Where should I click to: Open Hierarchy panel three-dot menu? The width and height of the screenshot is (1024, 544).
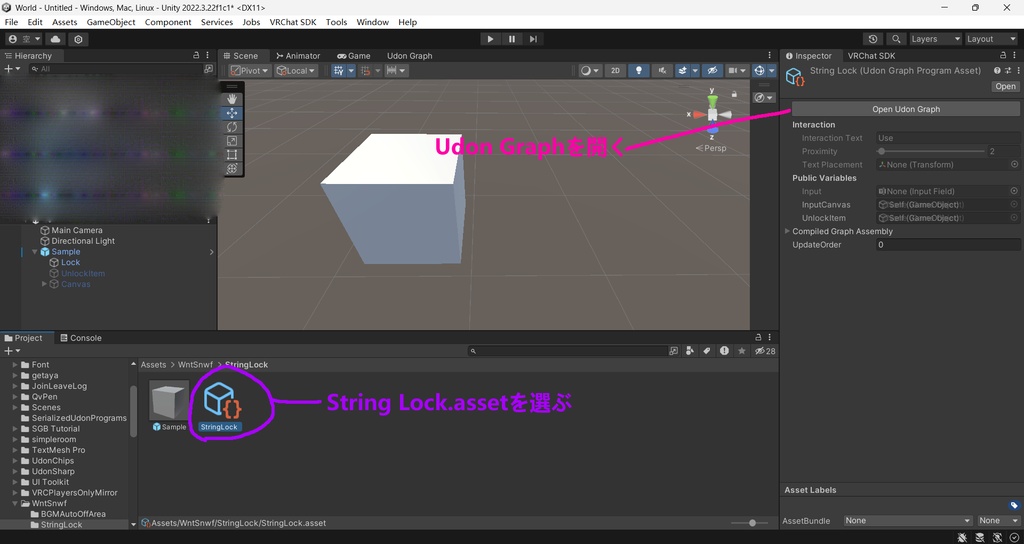click(x=208, y=56)
